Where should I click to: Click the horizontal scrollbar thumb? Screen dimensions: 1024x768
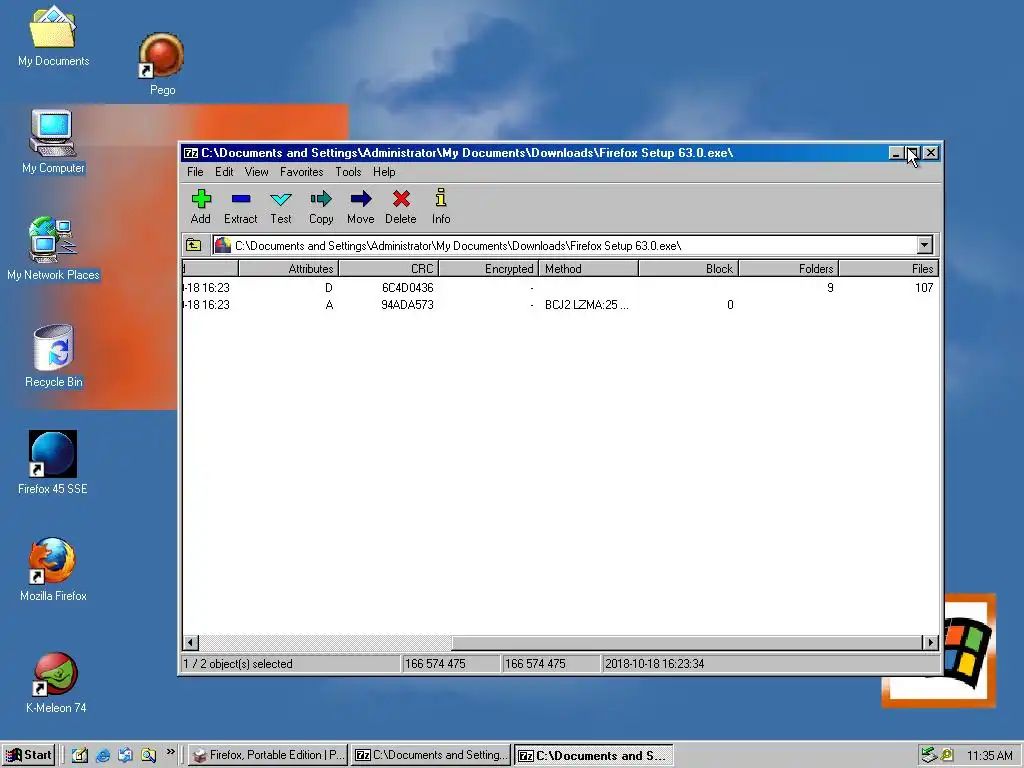687,643
